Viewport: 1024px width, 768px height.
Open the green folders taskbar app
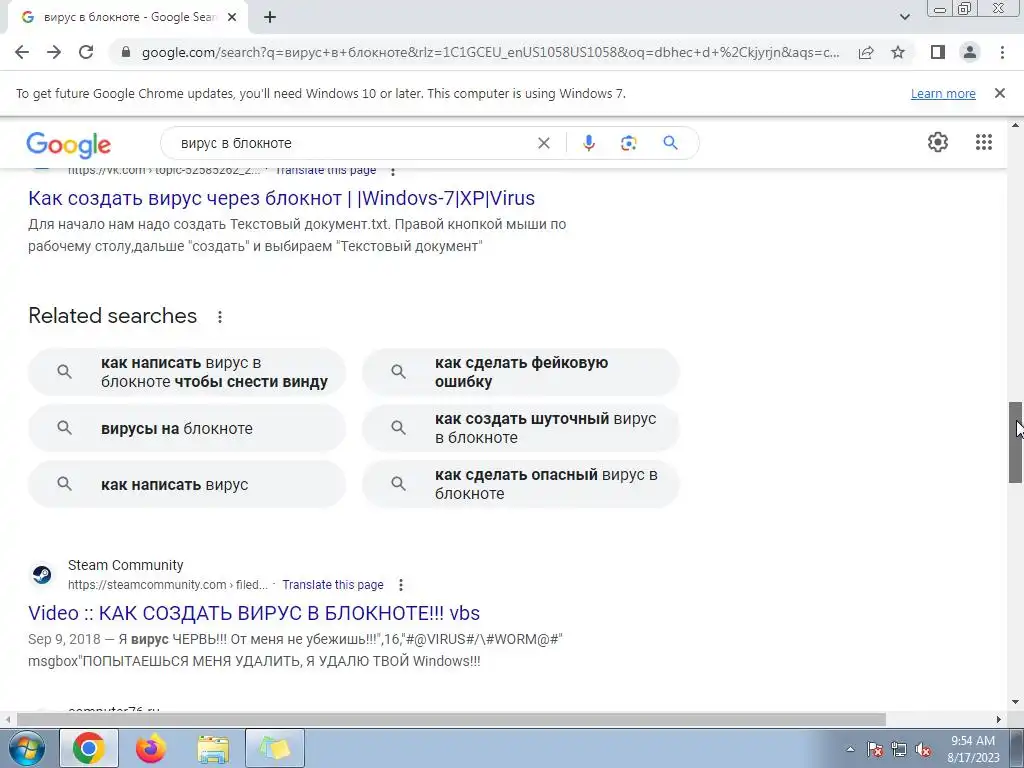[275, 748]
